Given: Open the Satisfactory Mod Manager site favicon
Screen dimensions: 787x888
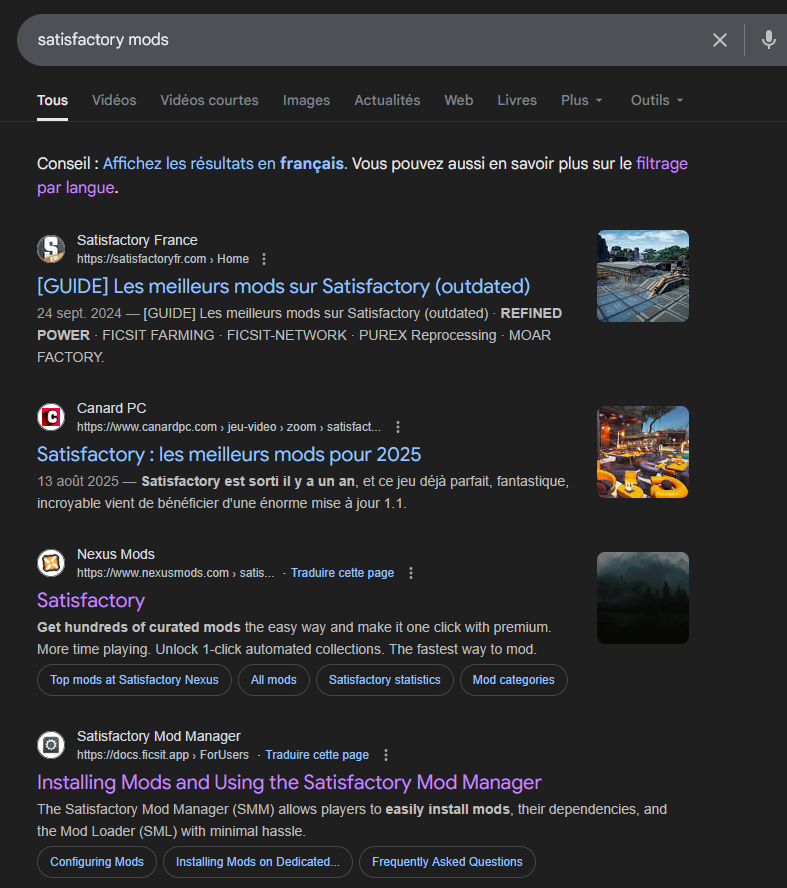Looking at the screenshot, I should 51,745.
